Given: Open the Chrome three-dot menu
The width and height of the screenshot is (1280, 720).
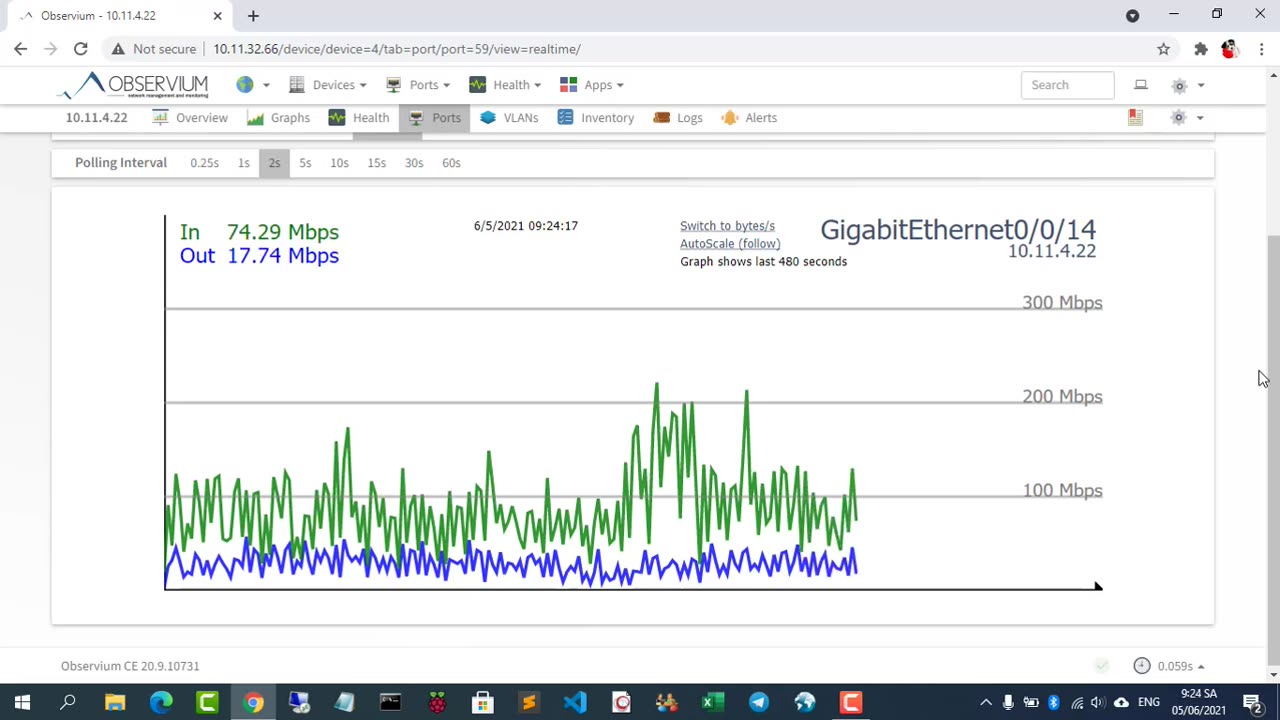Looking at the screenshot, I should coord(1262,49).
